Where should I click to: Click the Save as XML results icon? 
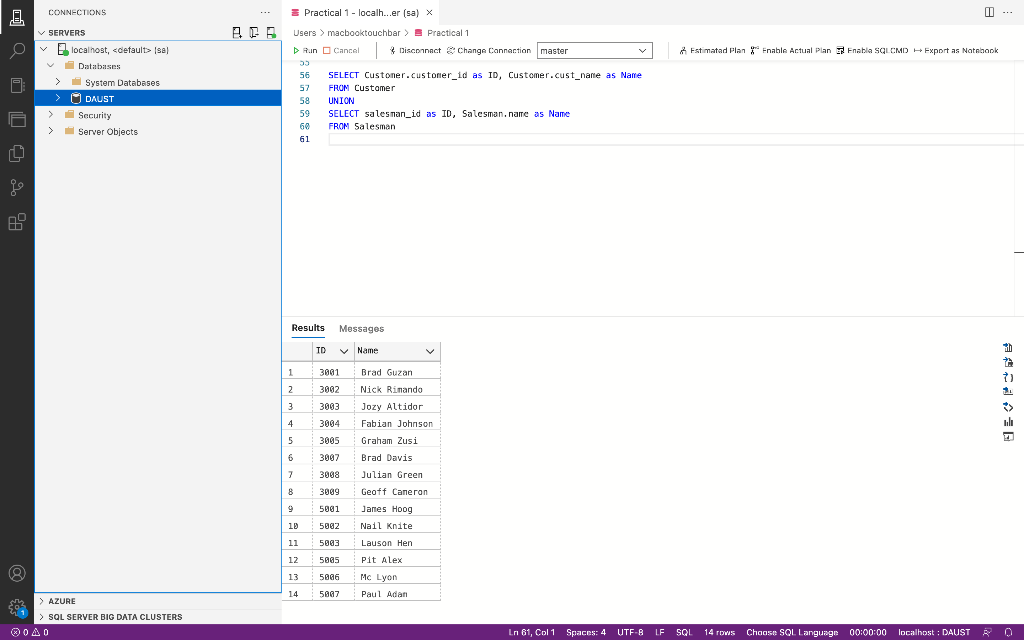point(1008,407)
